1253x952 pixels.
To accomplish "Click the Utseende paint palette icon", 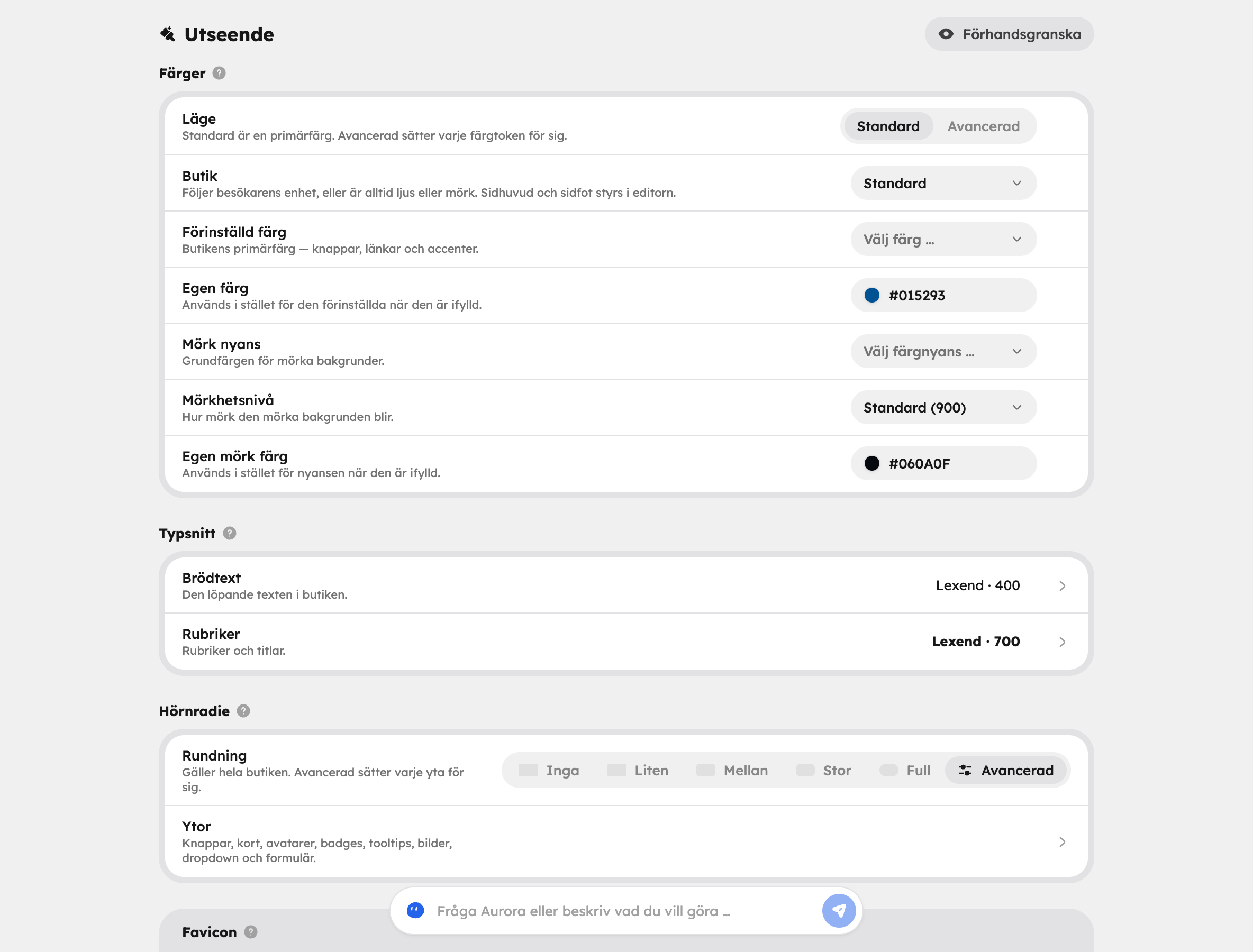I will [167, 34].
